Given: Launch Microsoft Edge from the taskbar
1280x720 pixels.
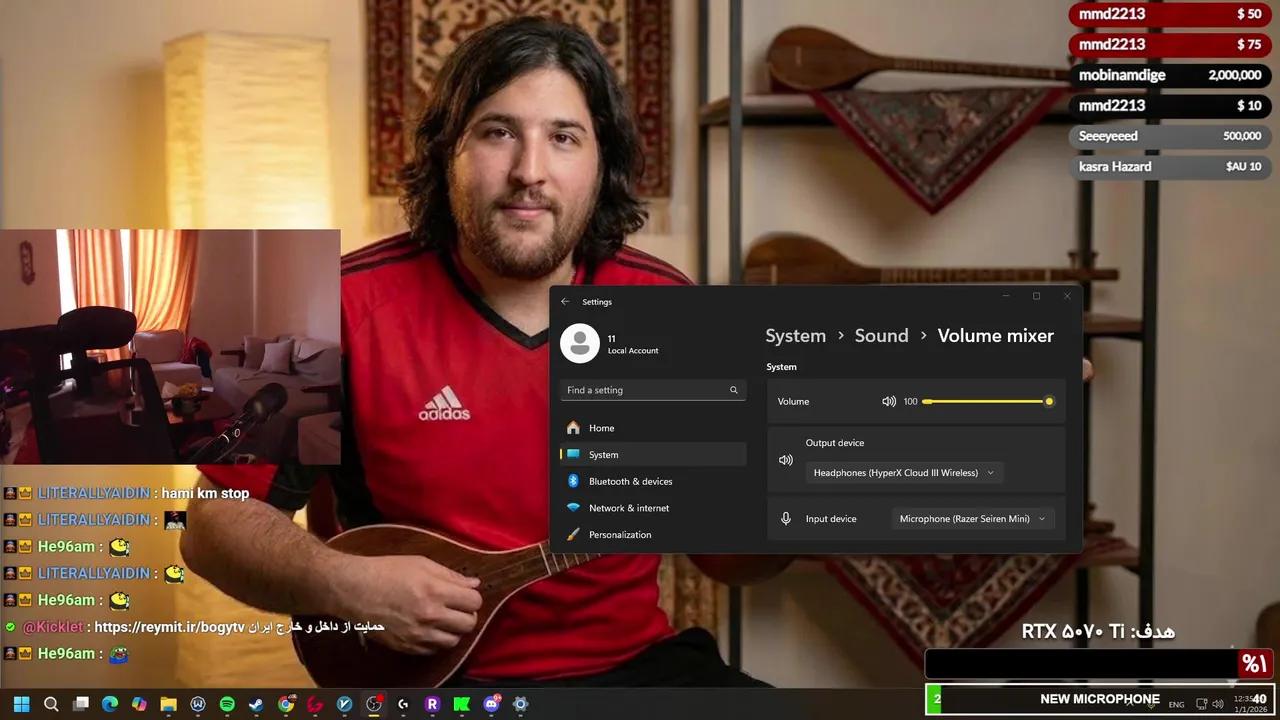Looking at the screenshot, I should [x=110, y=704].
